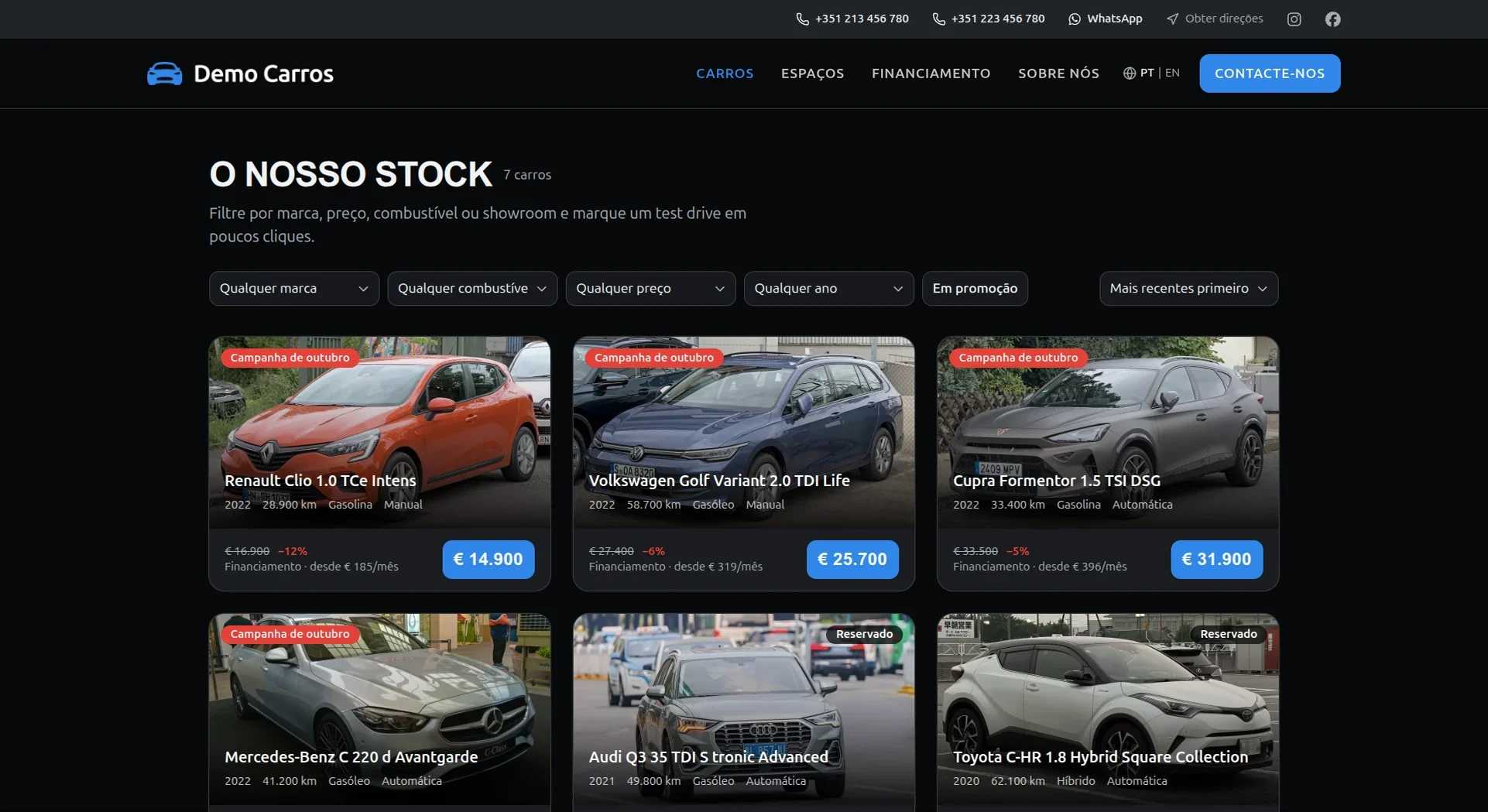
Task: Open the Volkswagen Golf Variant 2.0 TDI Life title
Action: pos(719,481)
